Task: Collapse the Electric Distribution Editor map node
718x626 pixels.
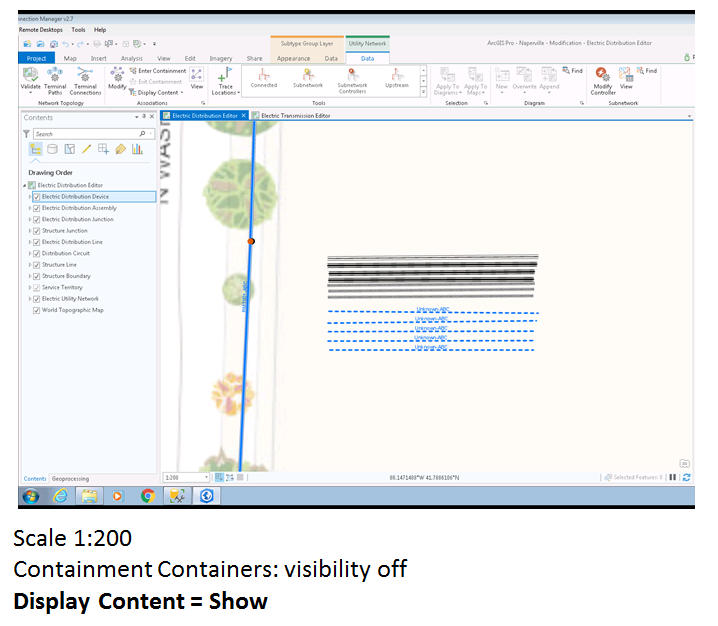Action: click(x=25, y=185)
